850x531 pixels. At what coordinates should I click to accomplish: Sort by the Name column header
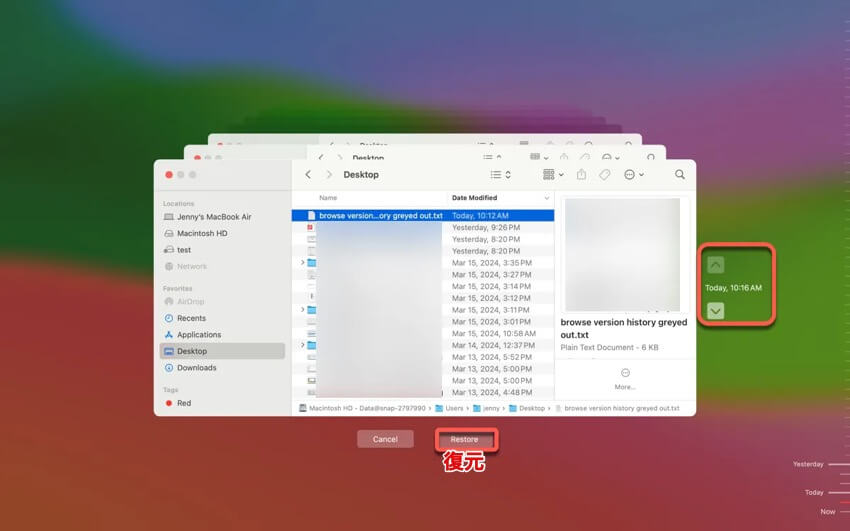coord(329,198)
